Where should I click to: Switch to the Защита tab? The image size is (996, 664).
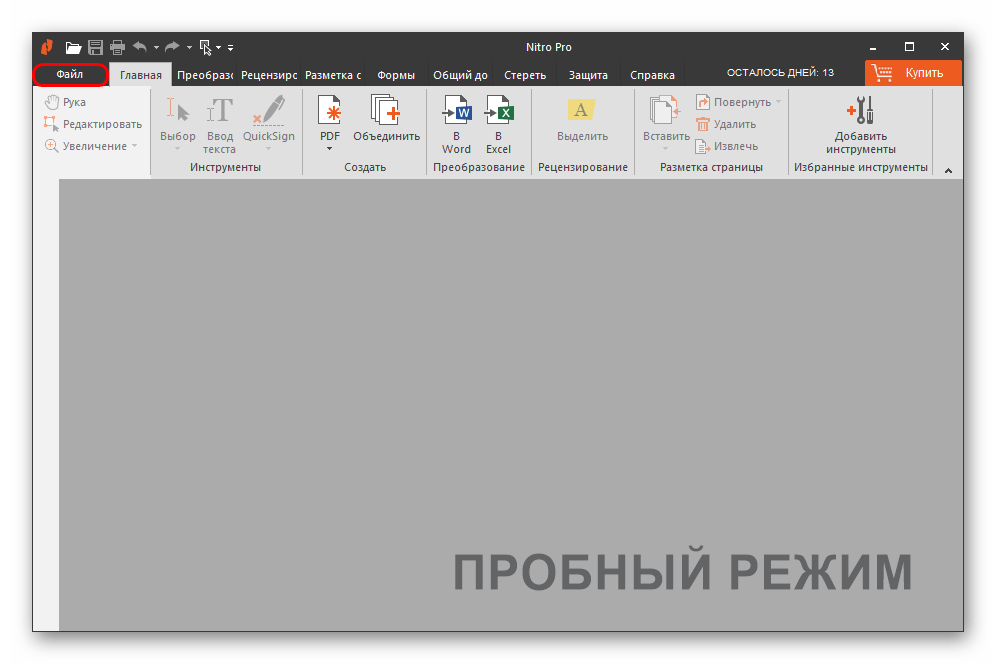click(x=587, y=75)
